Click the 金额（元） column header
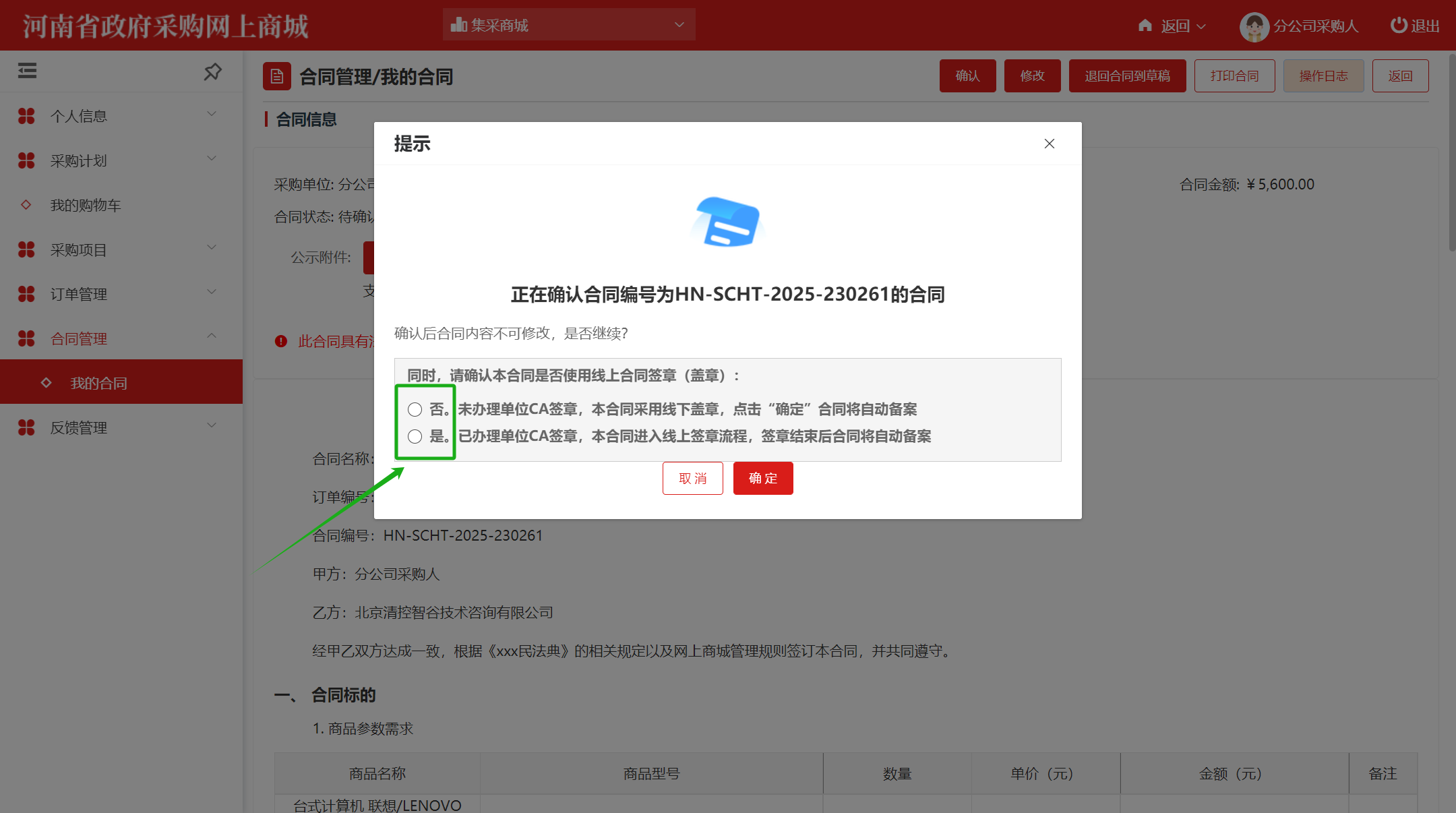Viewport: 1456px width, 813px height. point(1234,773)
